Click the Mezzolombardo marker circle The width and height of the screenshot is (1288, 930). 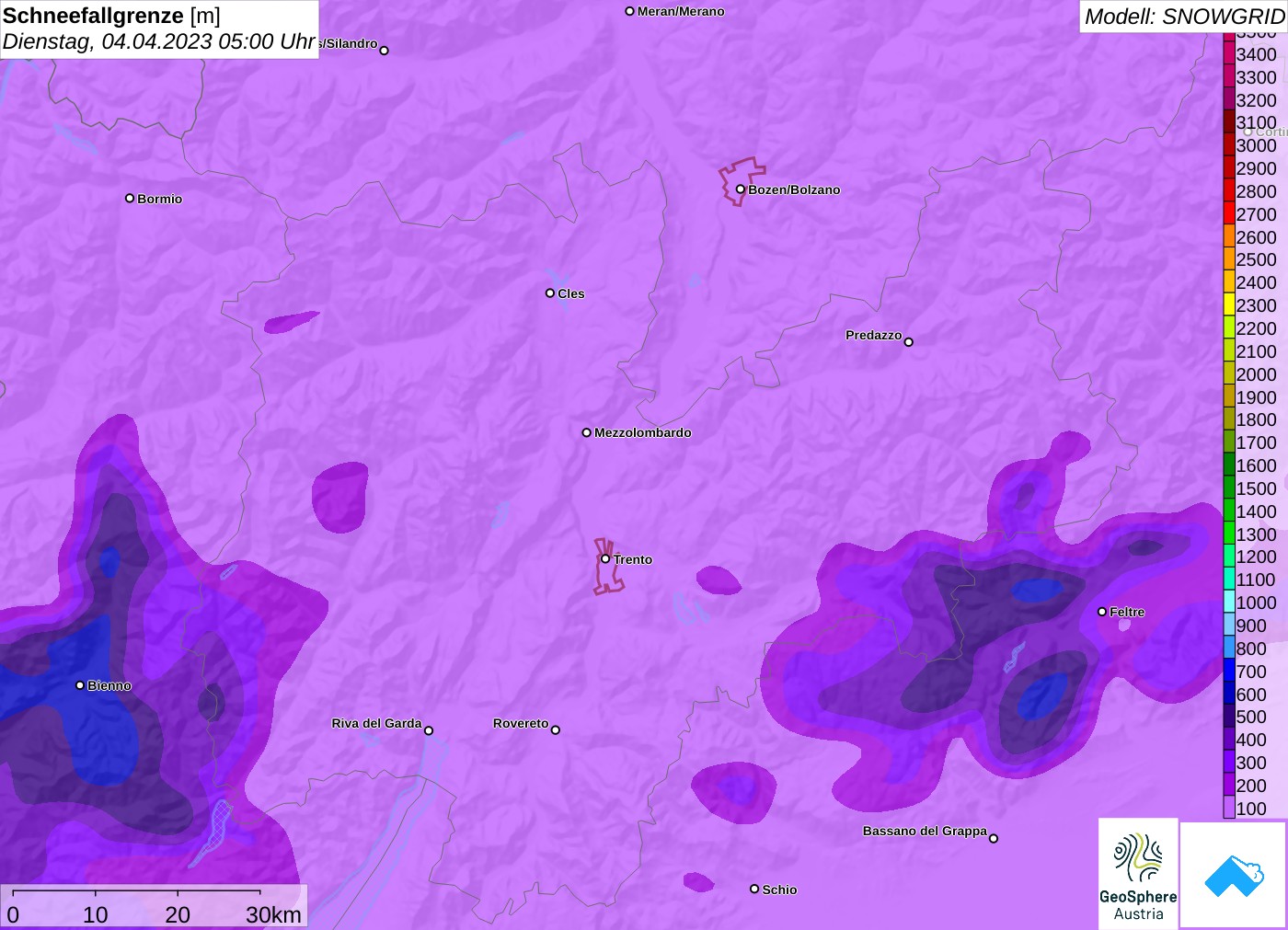587,432
